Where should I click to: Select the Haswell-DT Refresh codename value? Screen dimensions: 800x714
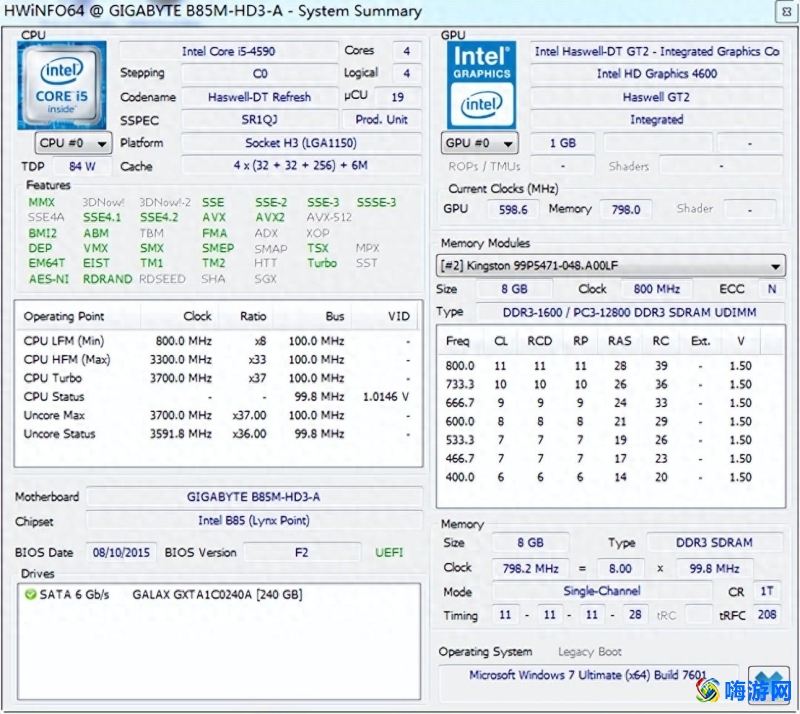click(259, 97)
